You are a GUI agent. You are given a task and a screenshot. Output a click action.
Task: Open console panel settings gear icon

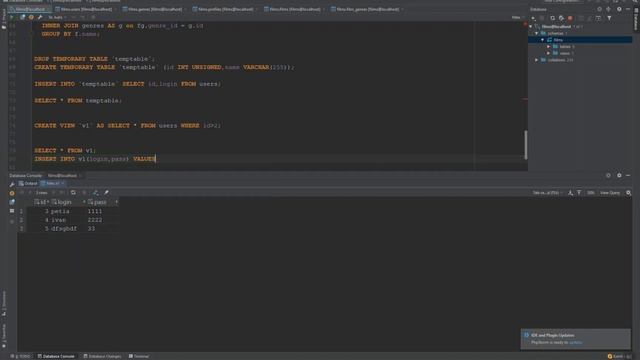pos(619,175)
